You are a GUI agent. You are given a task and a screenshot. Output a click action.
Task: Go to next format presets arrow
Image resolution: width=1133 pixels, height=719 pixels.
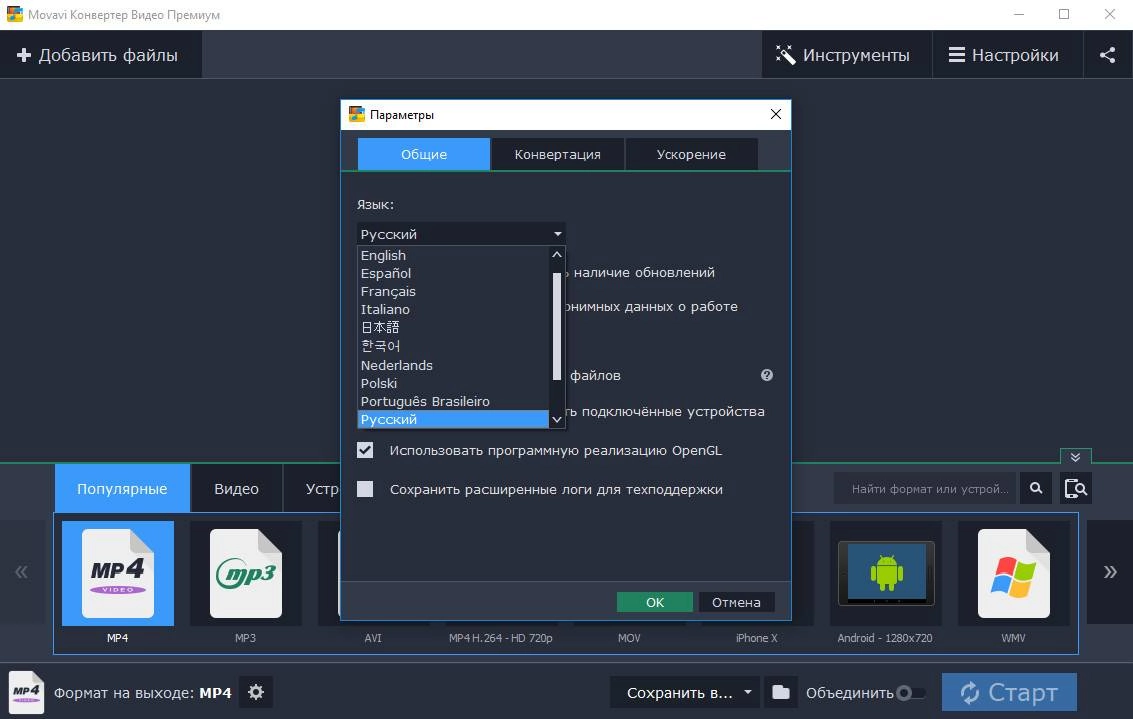(1110, 572)
